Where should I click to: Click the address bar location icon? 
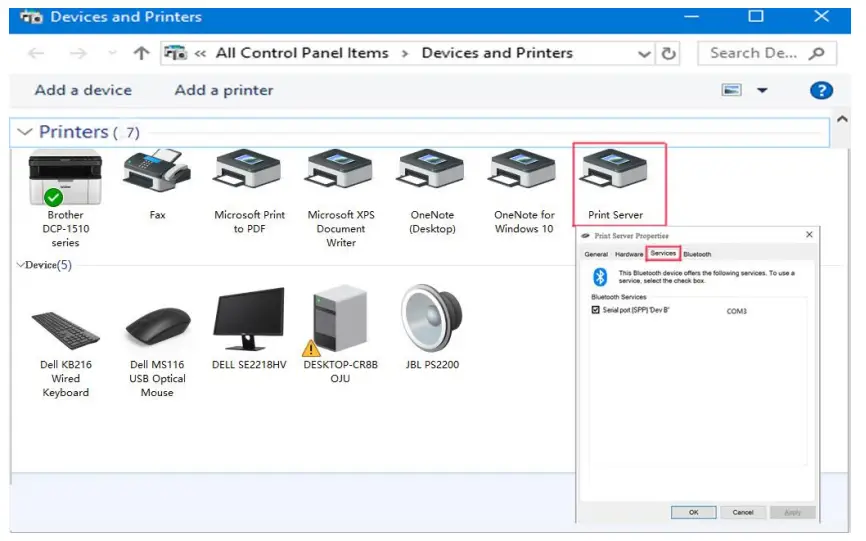pyautogui.click(x=175, y=53)
